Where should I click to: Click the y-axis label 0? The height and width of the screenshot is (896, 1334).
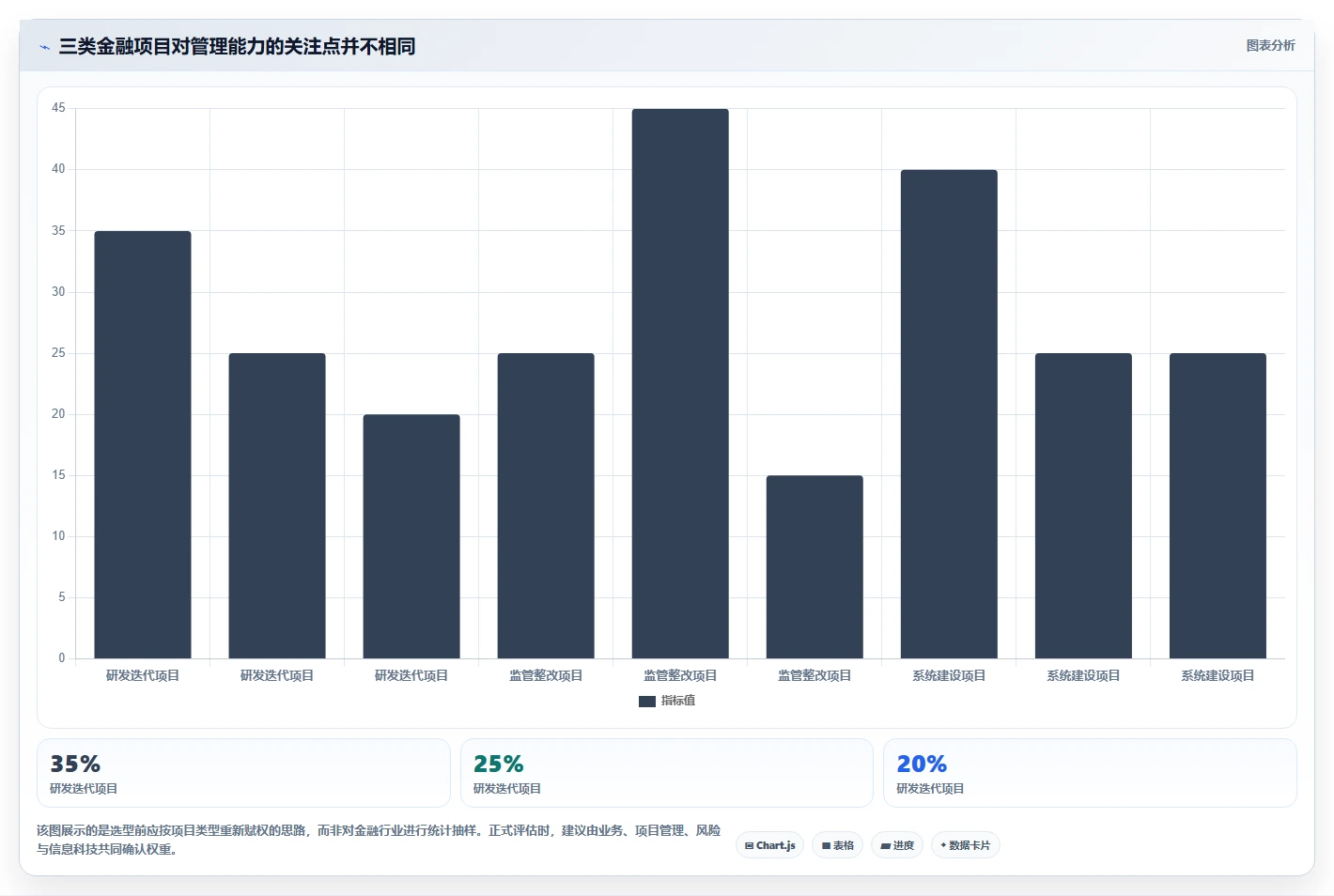click(x=62, y=657)
